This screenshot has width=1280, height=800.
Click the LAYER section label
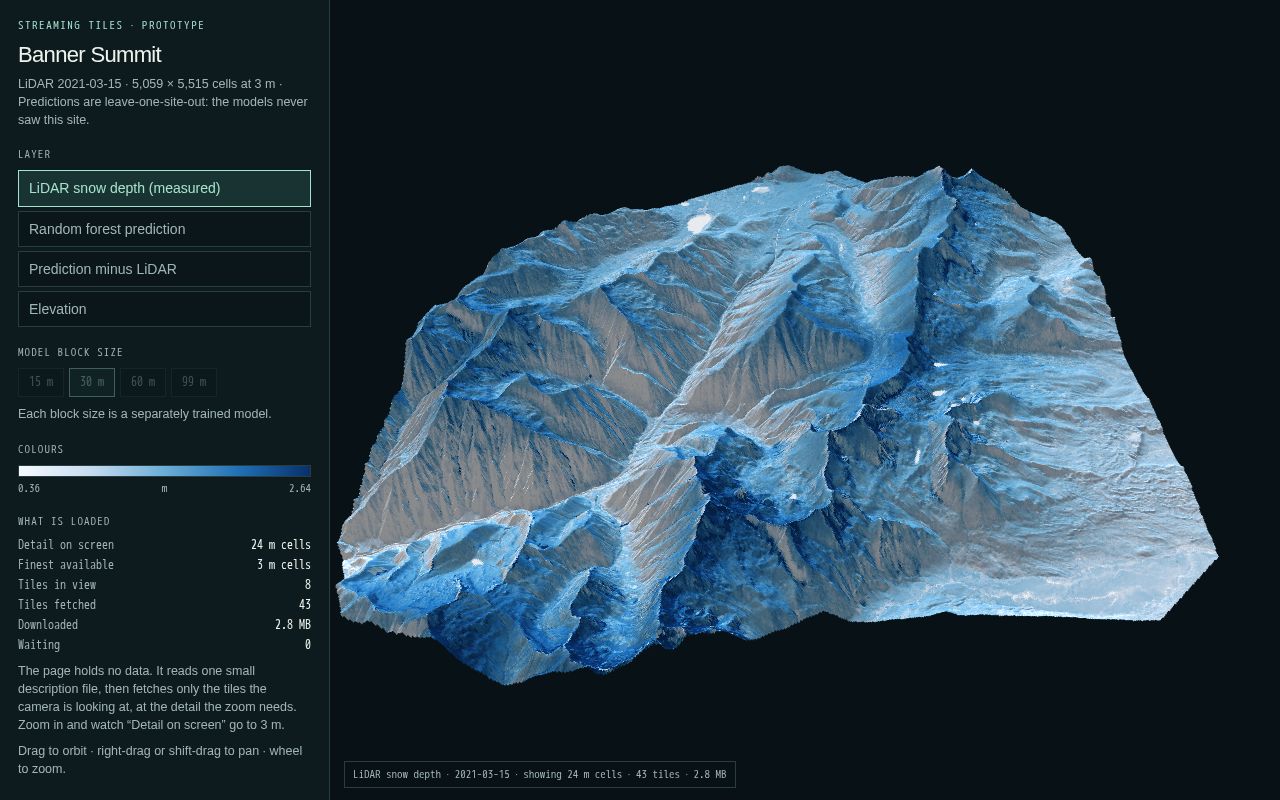point(34,154)
